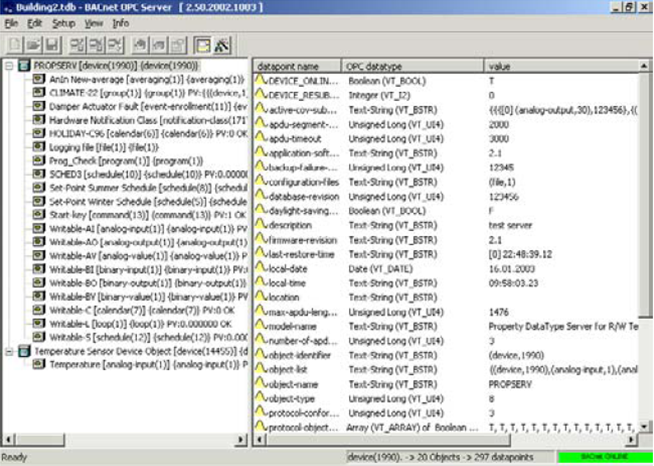The height and width of the screenshot is (466, 654).
Task: Click the Temperature Sensor Device Object icon
Action: tap(25, 352)
